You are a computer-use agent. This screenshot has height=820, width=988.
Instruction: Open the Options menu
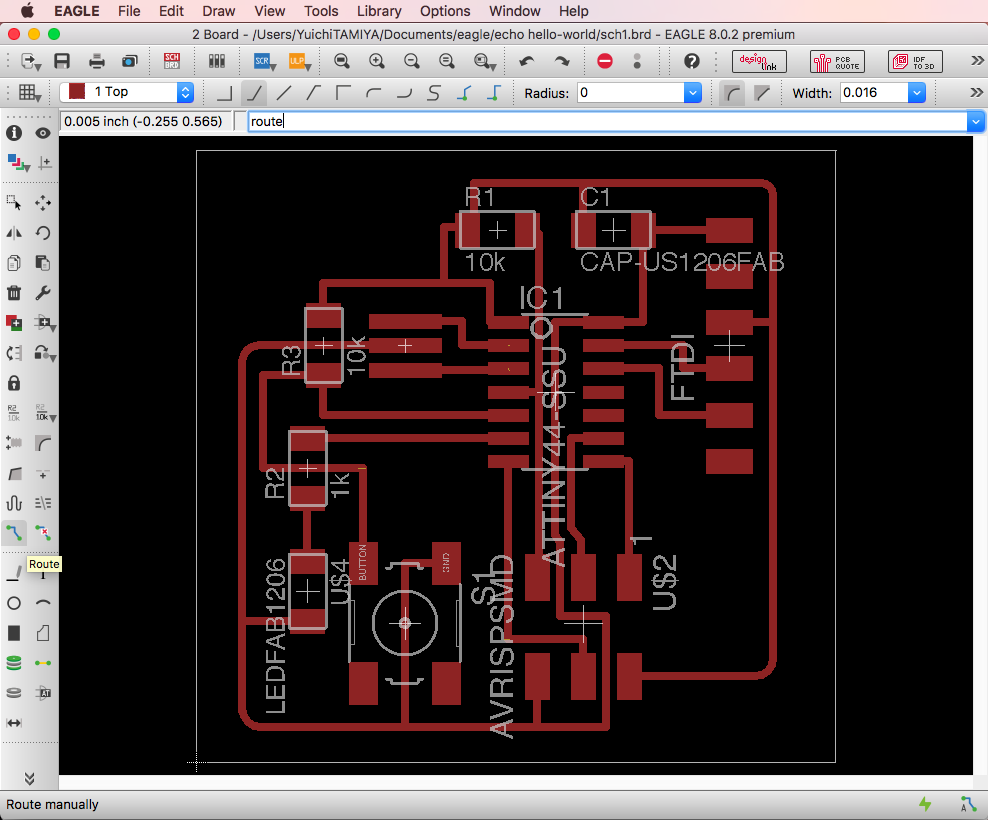point(445,11)
